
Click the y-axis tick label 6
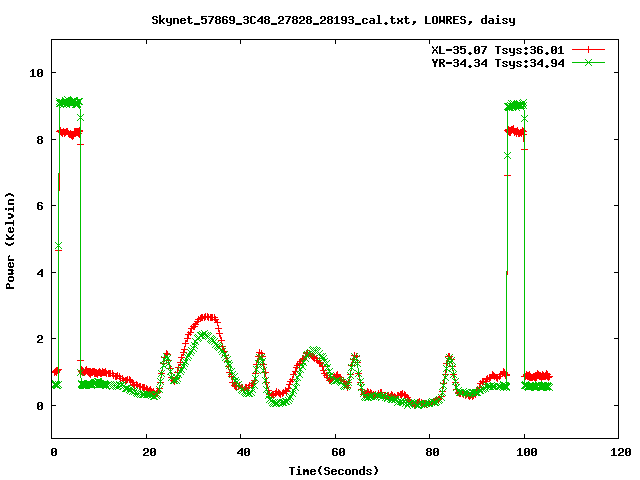point(40,206)
